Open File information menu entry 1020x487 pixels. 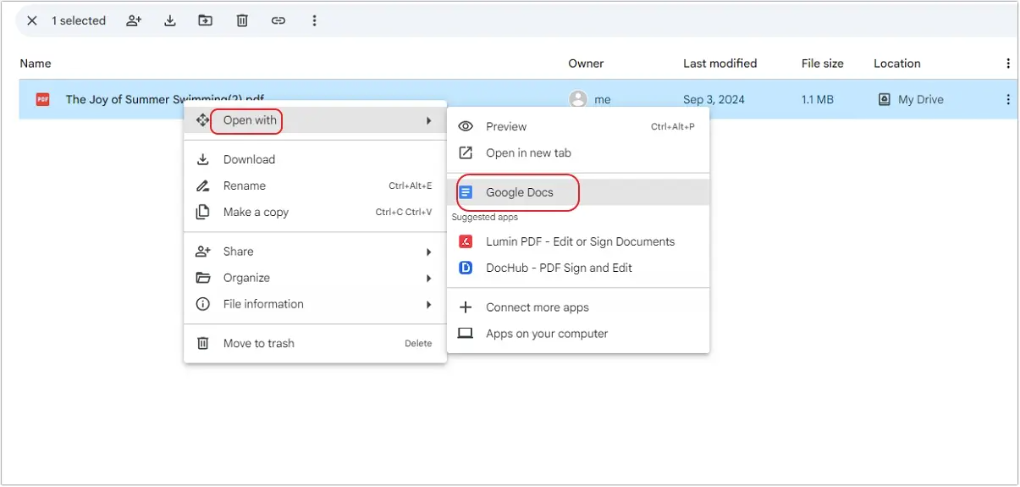click(x=315, y=304)
